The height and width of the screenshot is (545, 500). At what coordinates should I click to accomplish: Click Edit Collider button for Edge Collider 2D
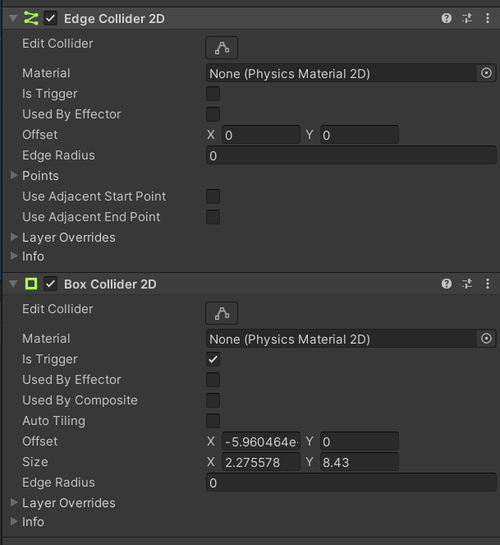pos(222,48)
